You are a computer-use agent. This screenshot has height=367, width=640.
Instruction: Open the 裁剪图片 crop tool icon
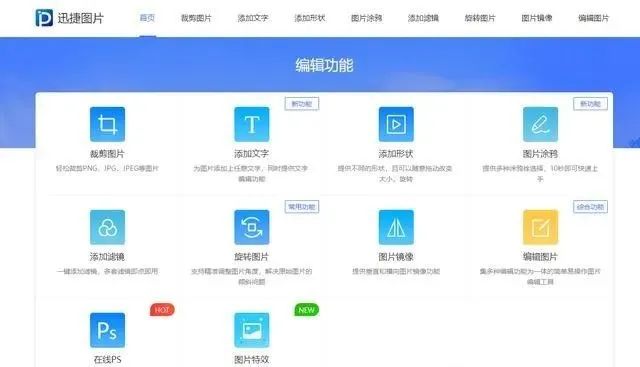(x=107, y=124)
